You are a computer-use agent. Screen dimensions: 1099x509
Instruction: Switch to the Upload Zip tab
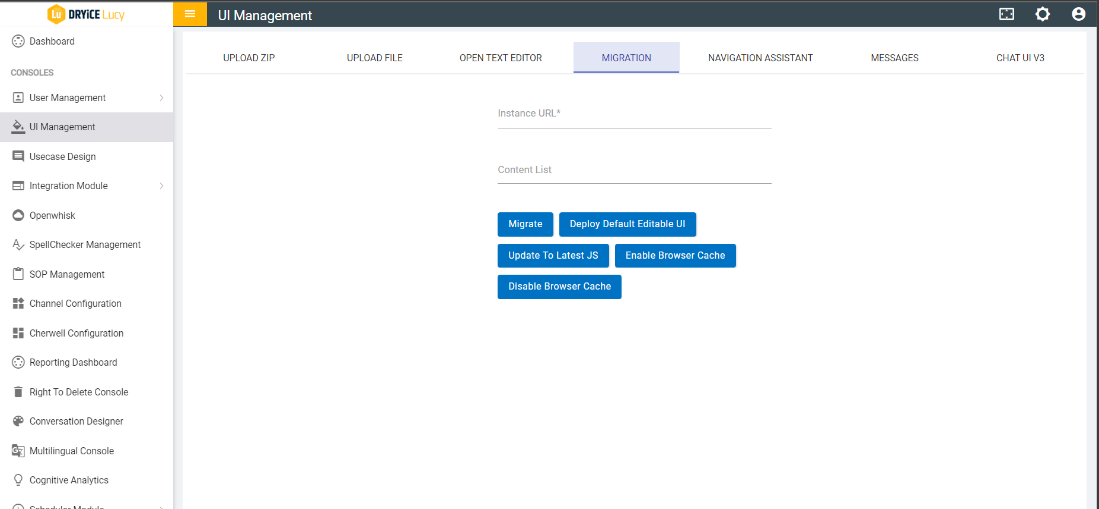click(x=249, y=57)
